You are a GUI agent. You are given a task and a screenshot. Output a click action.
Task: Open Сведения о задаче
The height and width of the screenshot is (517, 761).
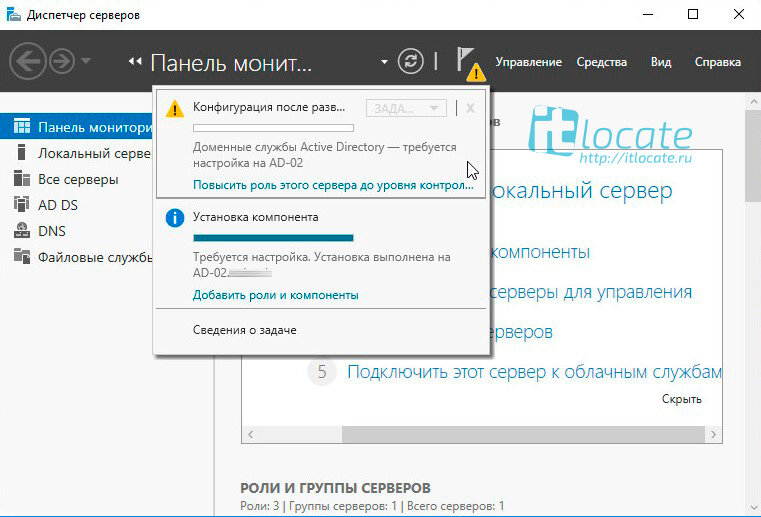click(245, 330)
